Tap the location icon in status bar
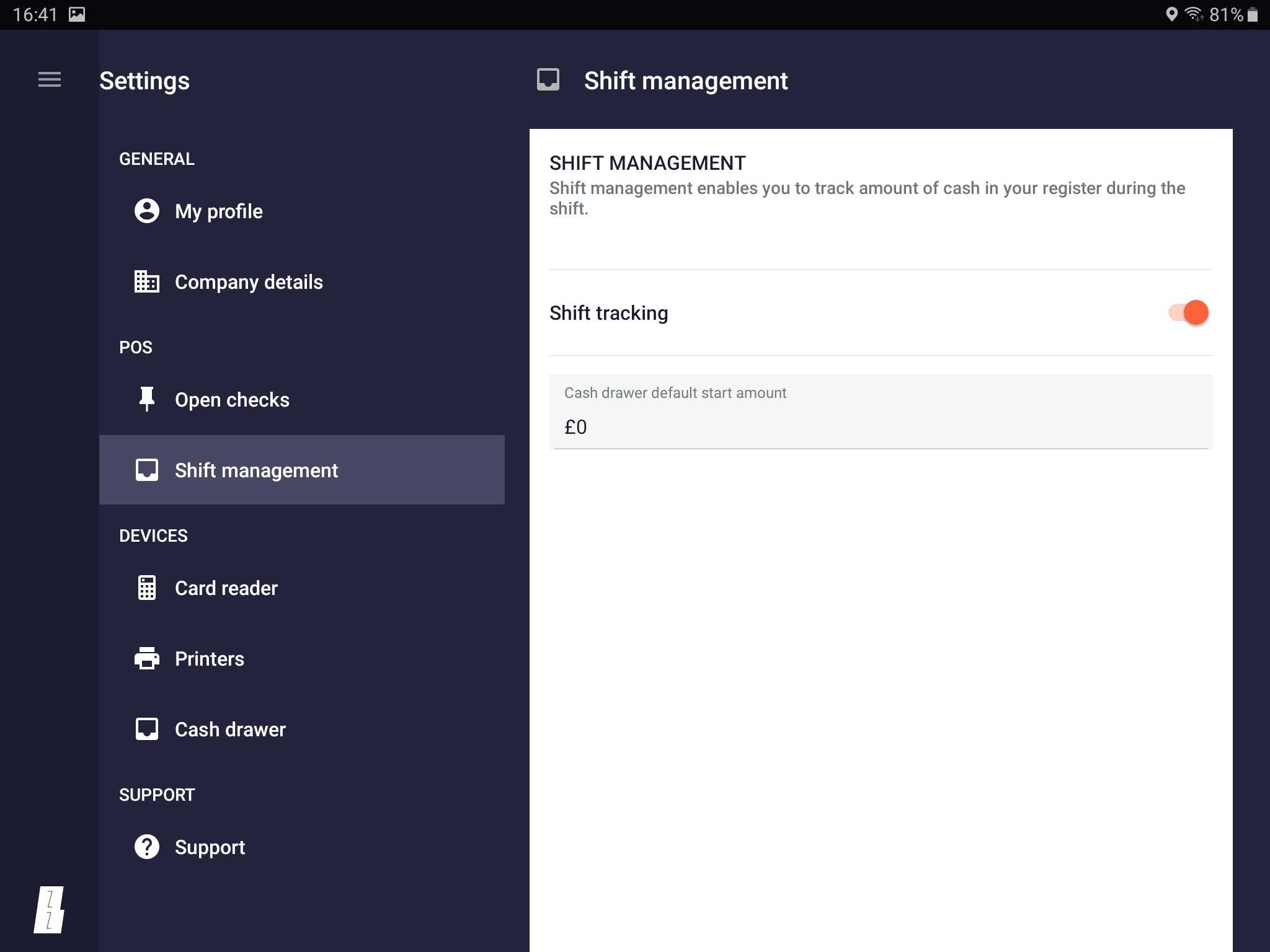Viewport: 1270px width, 952px height. click(1171, 14)
